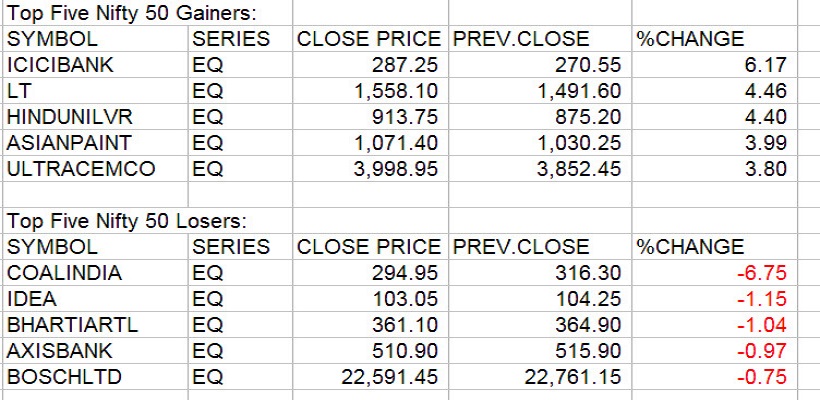The image size is (820, 400).
Task: Click BOSCHLTD's previous close 22,761.15
Action: point(570,377)
